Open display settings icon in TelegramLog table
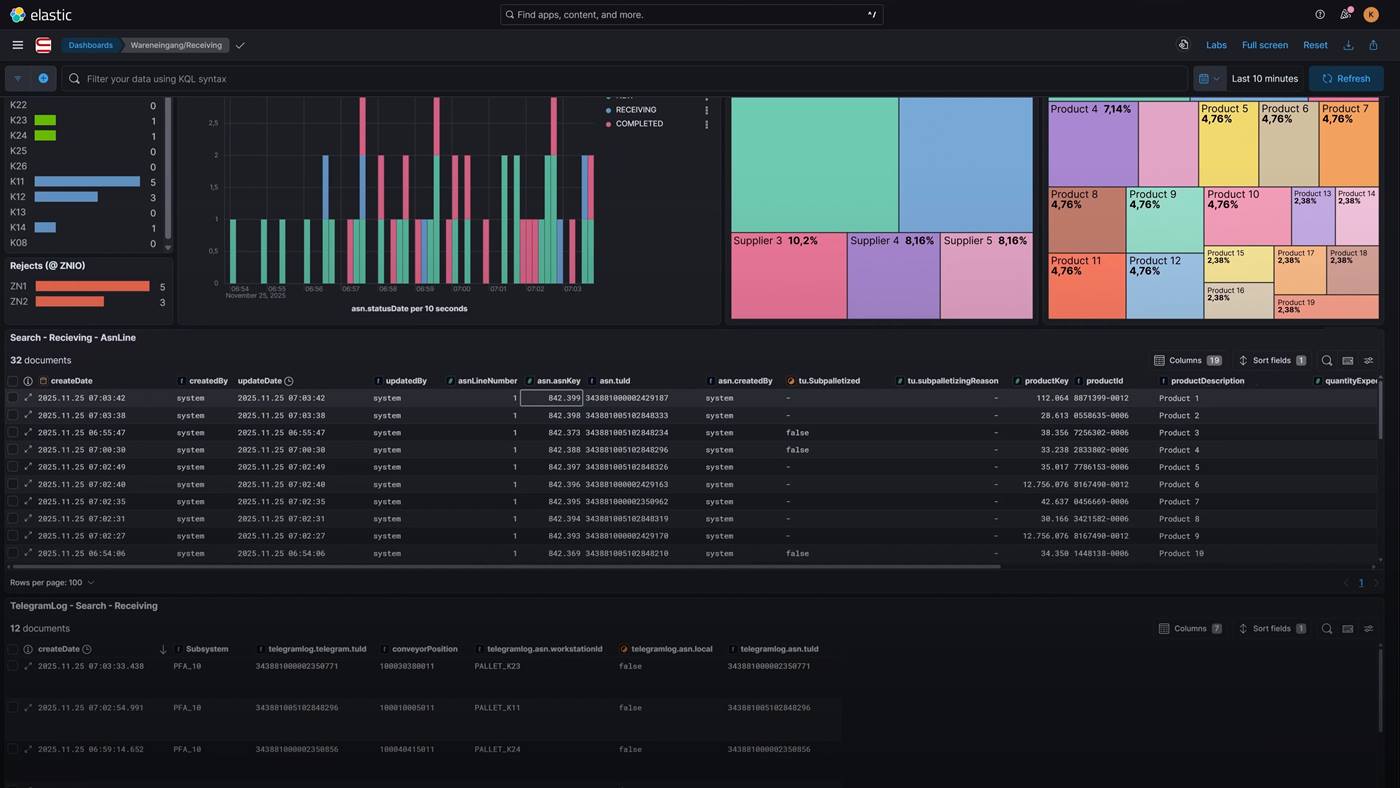1400x788 pixels. 1369,629
